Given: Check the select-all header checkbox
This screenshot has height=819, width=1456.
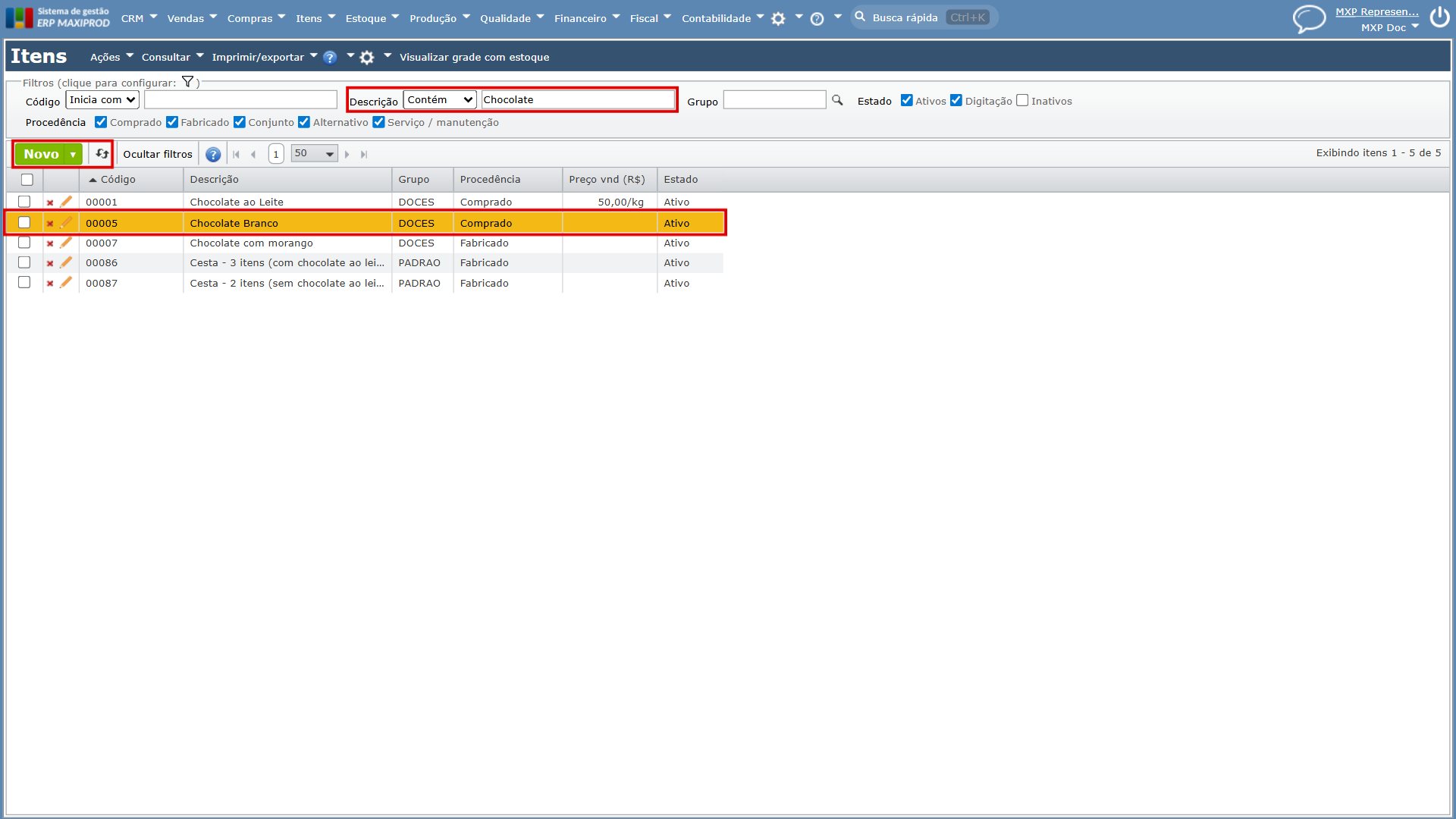Looking at the screenshot, I should (x=27, y=180).
